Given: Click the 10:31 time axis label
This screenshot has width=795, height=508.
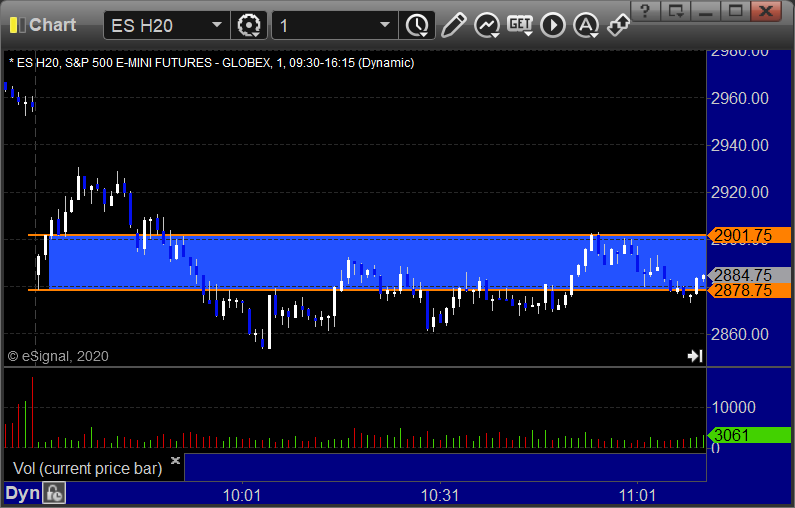Looking at the screenshot, I should click(x=440, y=495).
